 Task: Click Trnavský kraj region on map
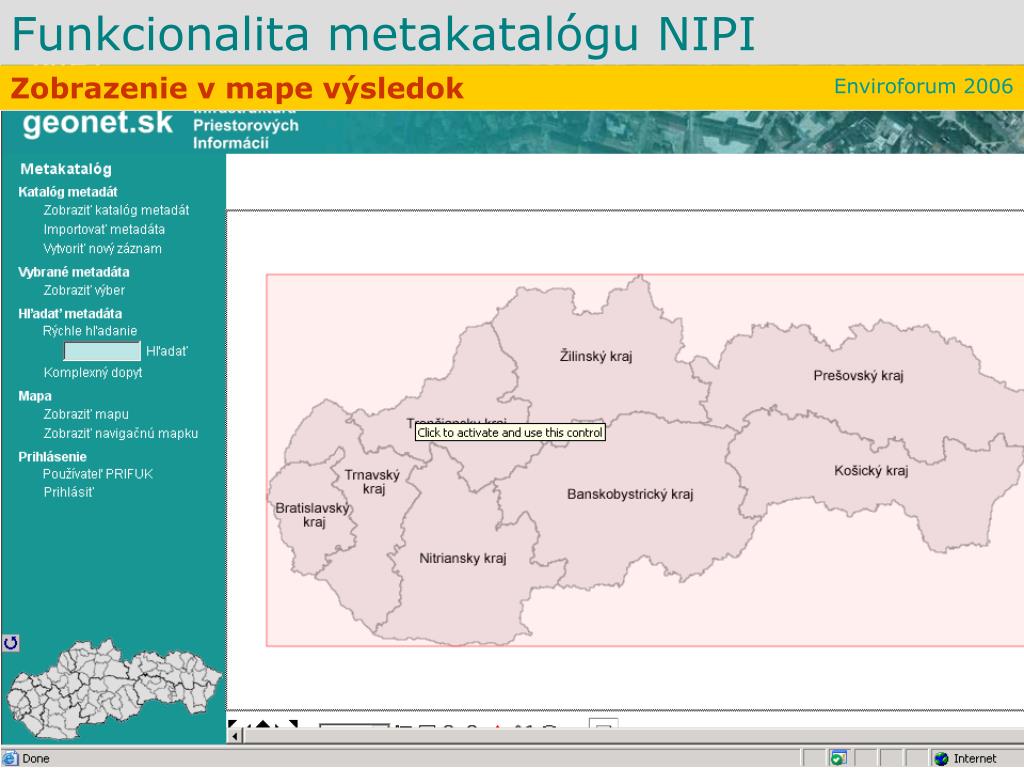pyautogui.click(x=372, y=482)
